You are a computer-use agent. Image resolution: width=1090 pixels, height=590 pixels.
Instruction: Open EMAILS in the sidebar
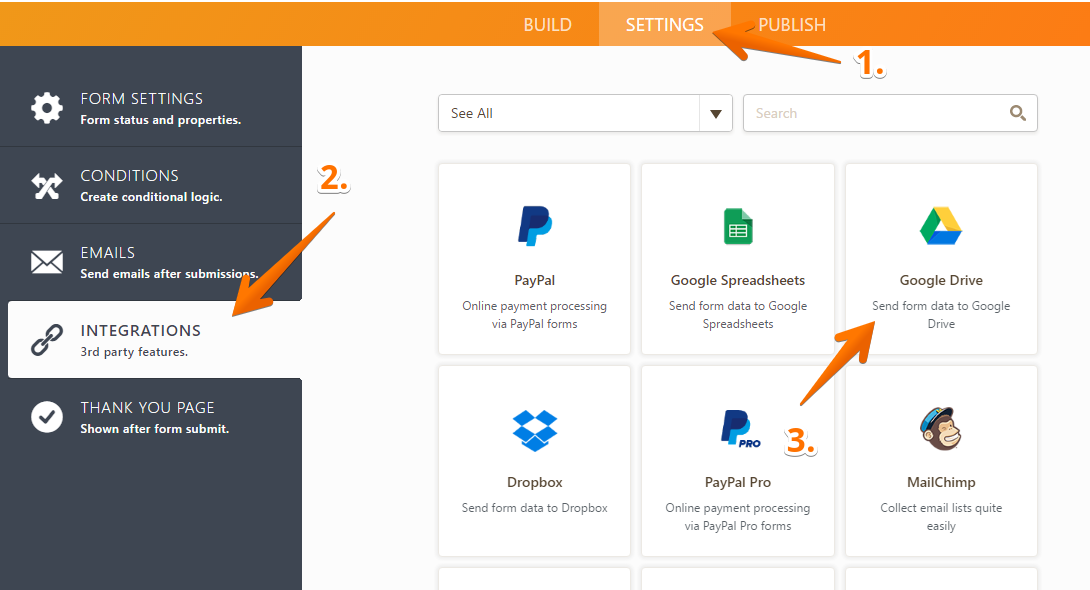point(151,262)
